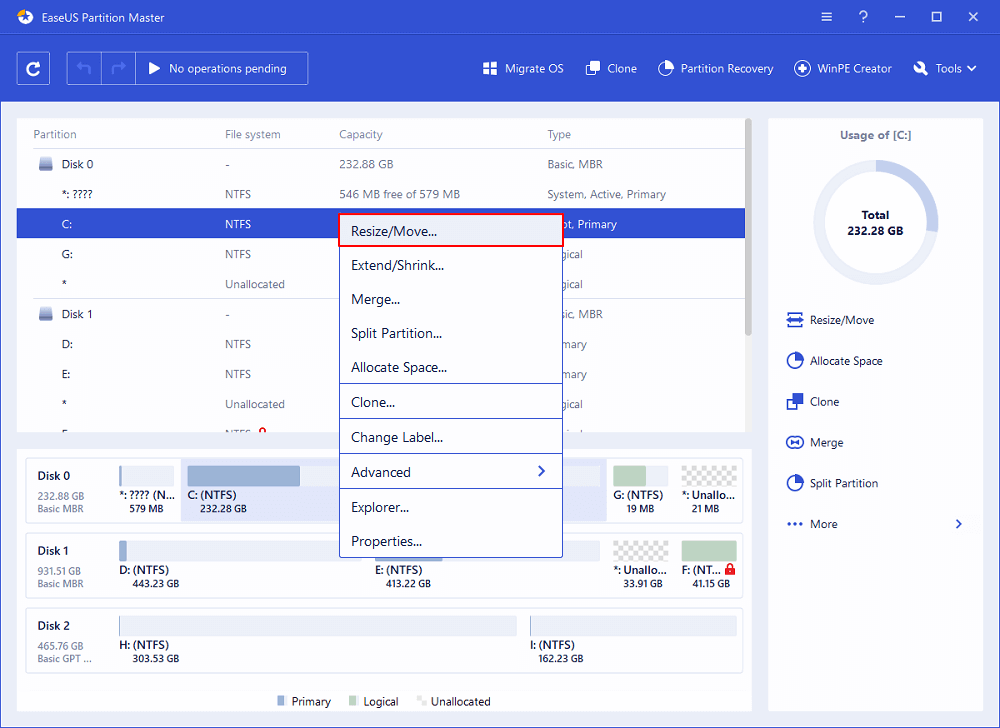Choose Extend/Shrink... from context menu
Viewport: 1000px width, 728px height.
point(451,265)
